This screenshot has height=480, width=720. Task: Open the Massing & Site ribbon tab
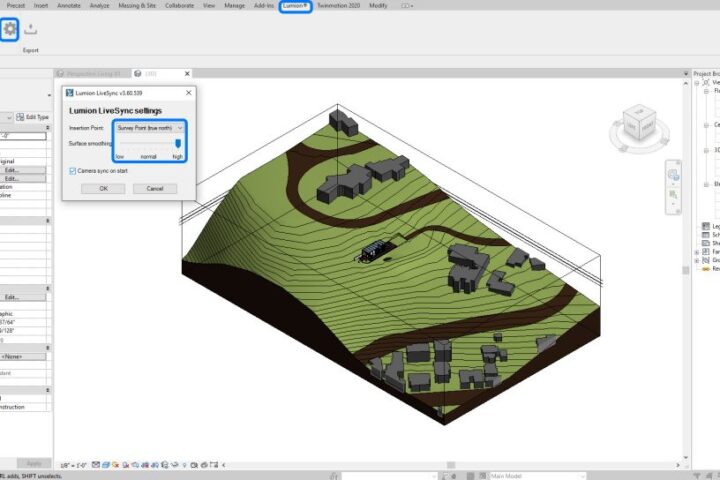137,6
